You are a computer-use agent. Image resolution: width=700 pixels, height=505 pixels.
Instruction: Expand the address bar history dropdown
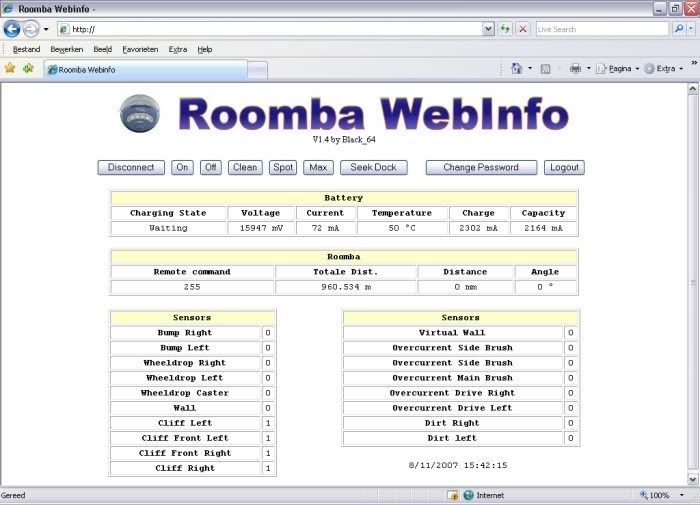(x=488, y=29)
